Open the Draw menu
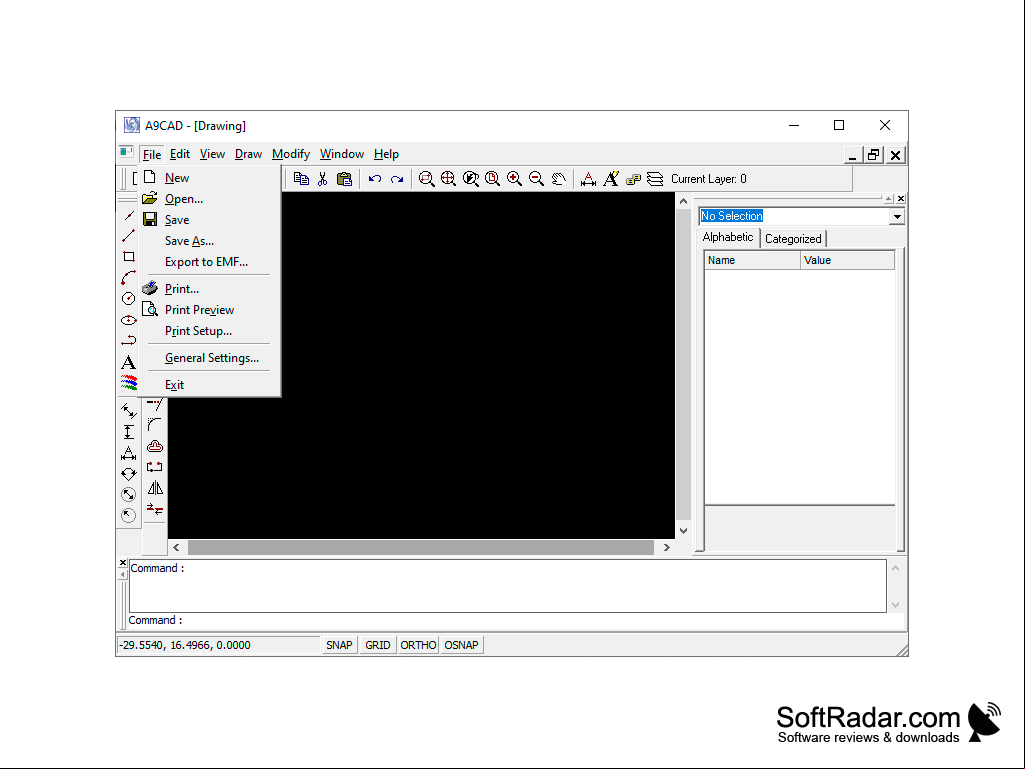The image size is (1025, 769). point(248,154)
